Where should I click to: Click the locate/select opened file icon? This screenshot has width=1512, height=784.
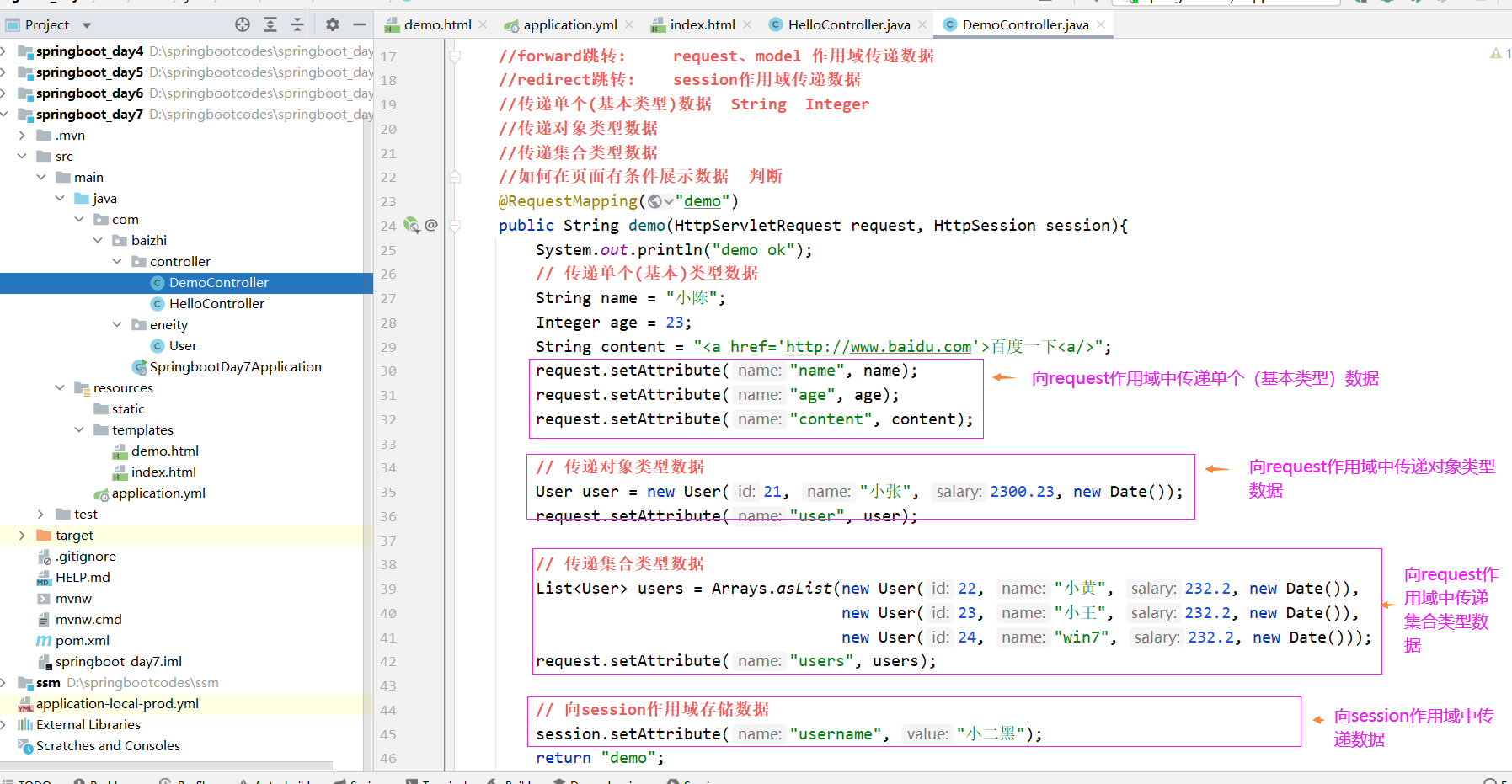coord(243,24)
